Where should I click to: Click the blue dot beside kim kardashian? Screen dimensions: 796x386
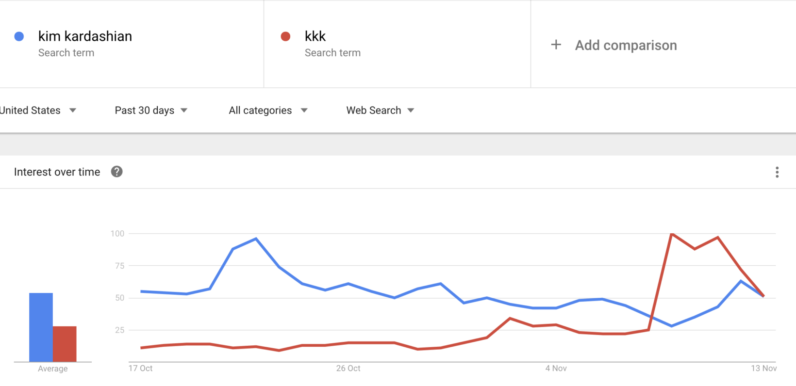19,37
